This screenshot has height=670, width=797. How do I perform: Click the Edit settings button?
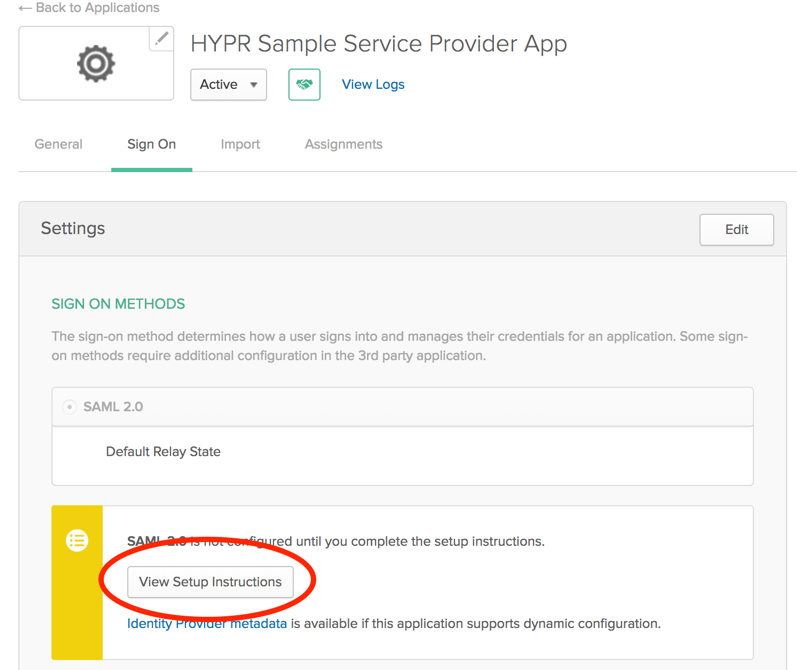click(737, 230)
